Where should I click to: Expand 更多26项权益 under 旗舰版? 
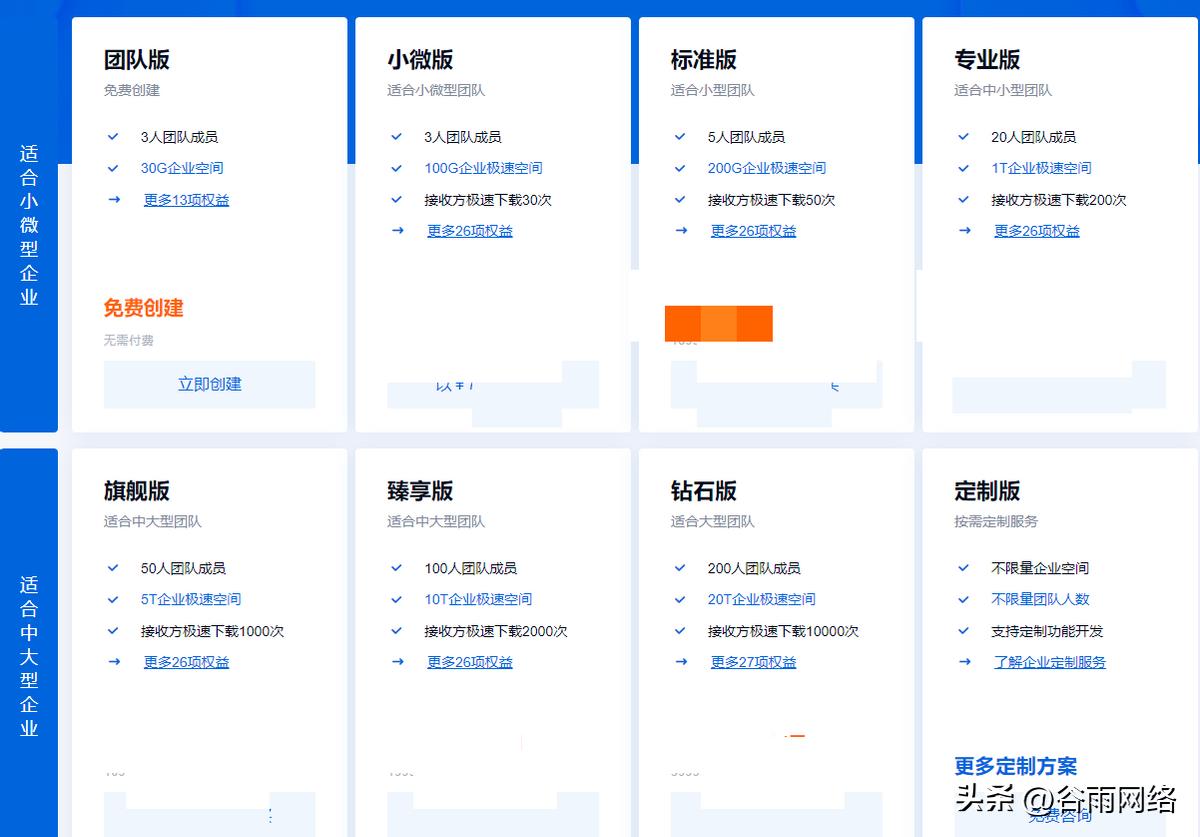pyautogui.click(x=186, y=661)
